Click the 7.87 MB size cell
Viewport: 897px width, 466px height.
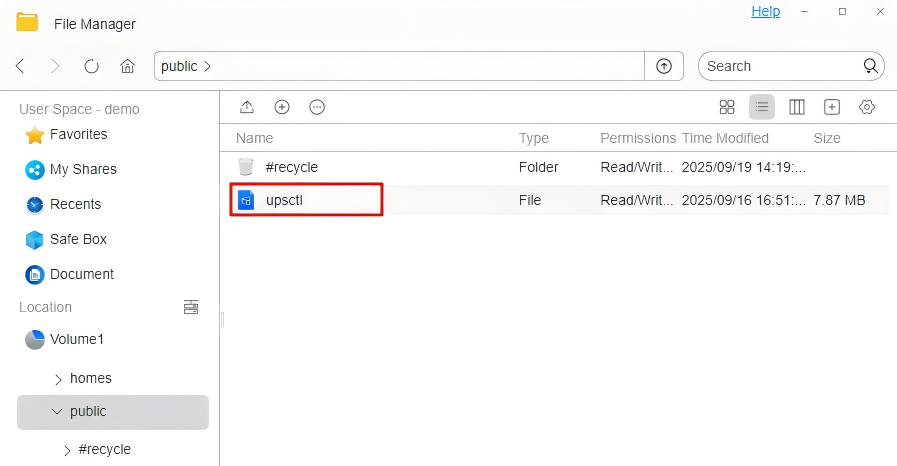[x=839, y=200]
